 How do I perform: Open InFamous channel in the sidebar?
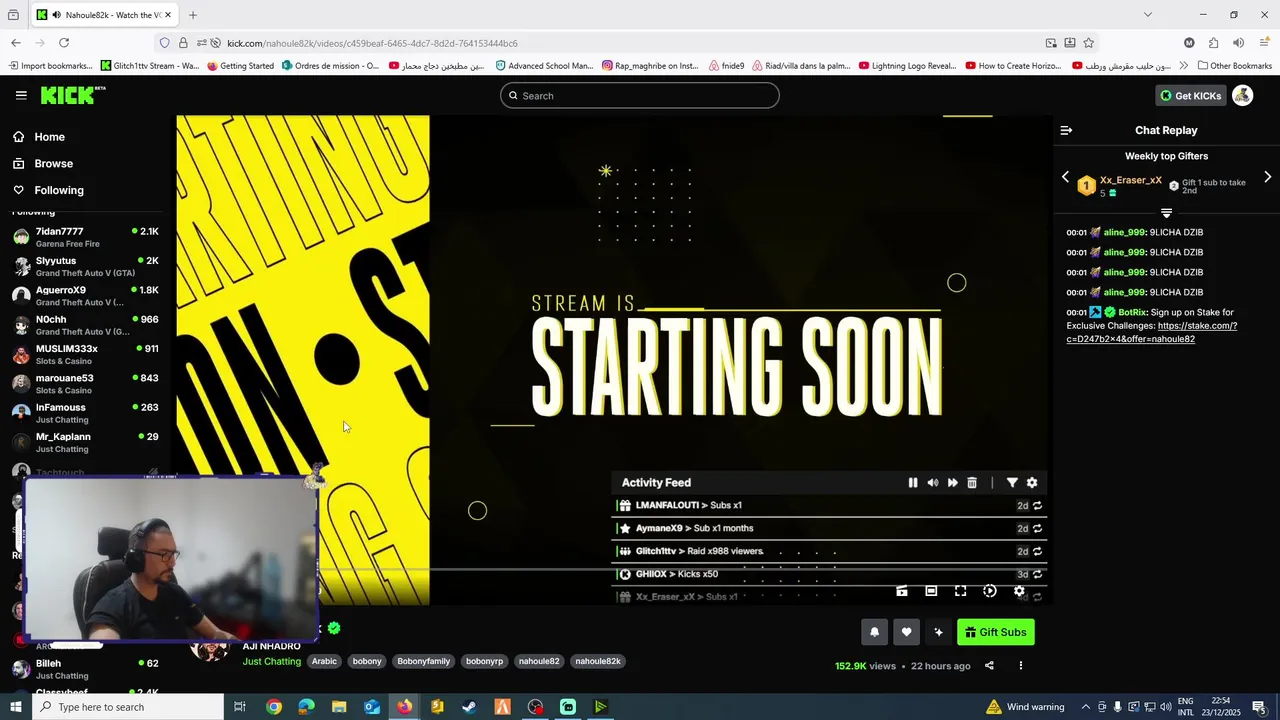85,413
